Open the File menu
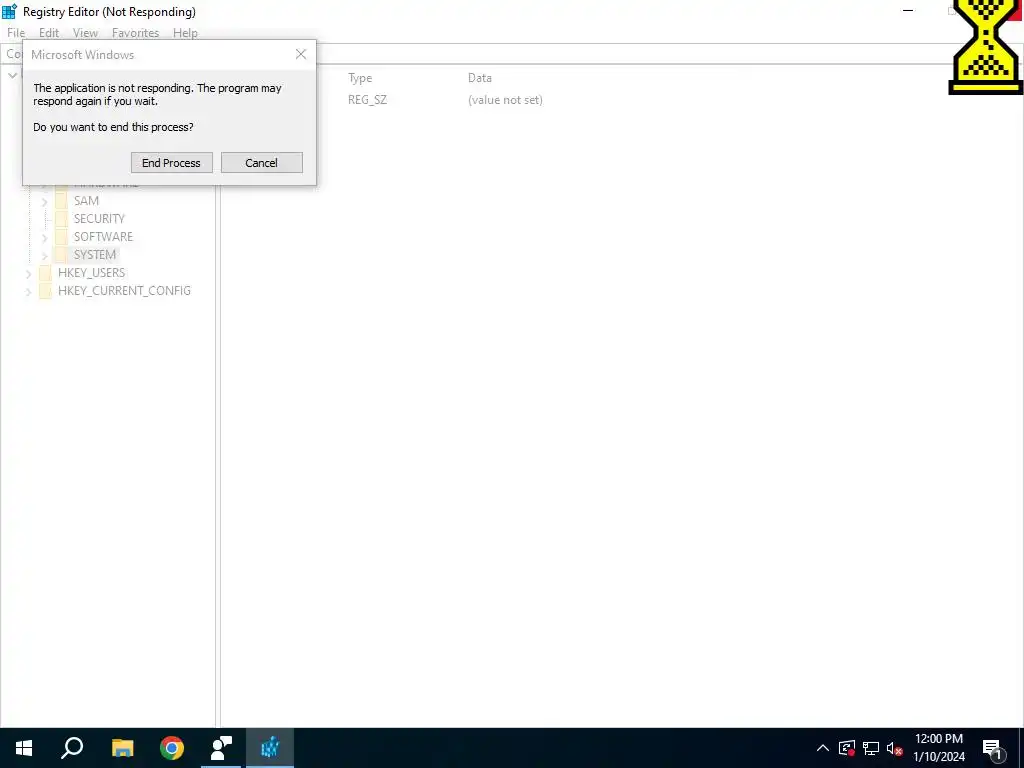The height and width of the screenshot is (768, 1024). 16,33
